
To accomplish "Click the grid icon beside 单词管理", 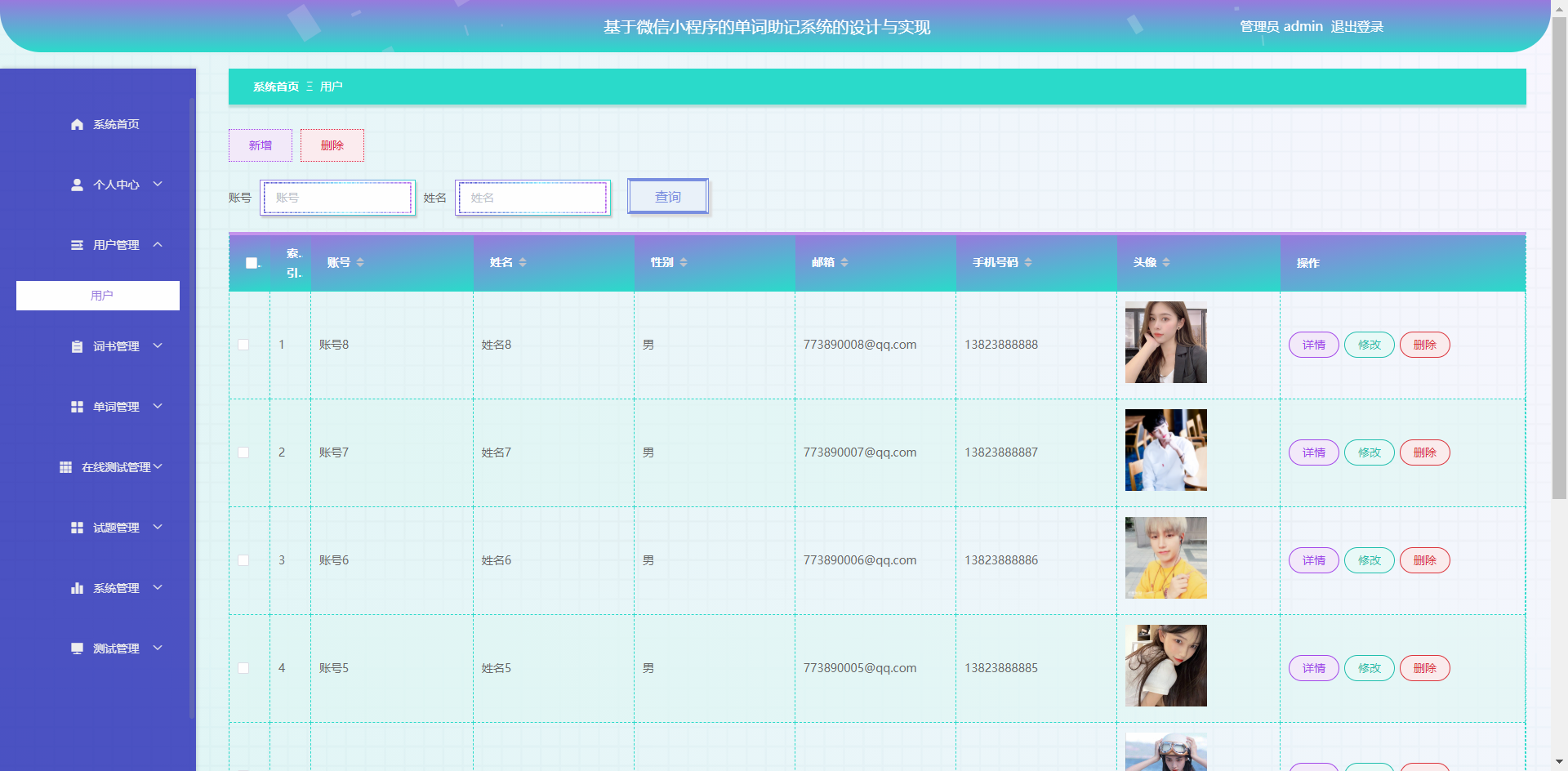I will point(77,407).
